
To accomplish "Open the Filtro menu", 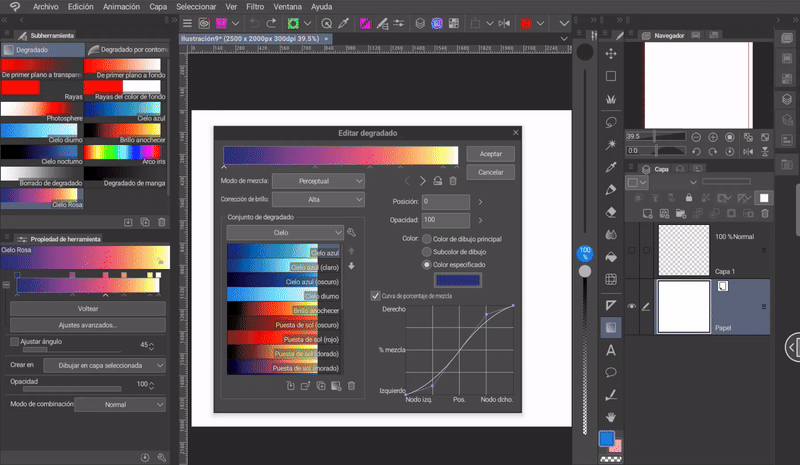I will (x=256, y=6).
